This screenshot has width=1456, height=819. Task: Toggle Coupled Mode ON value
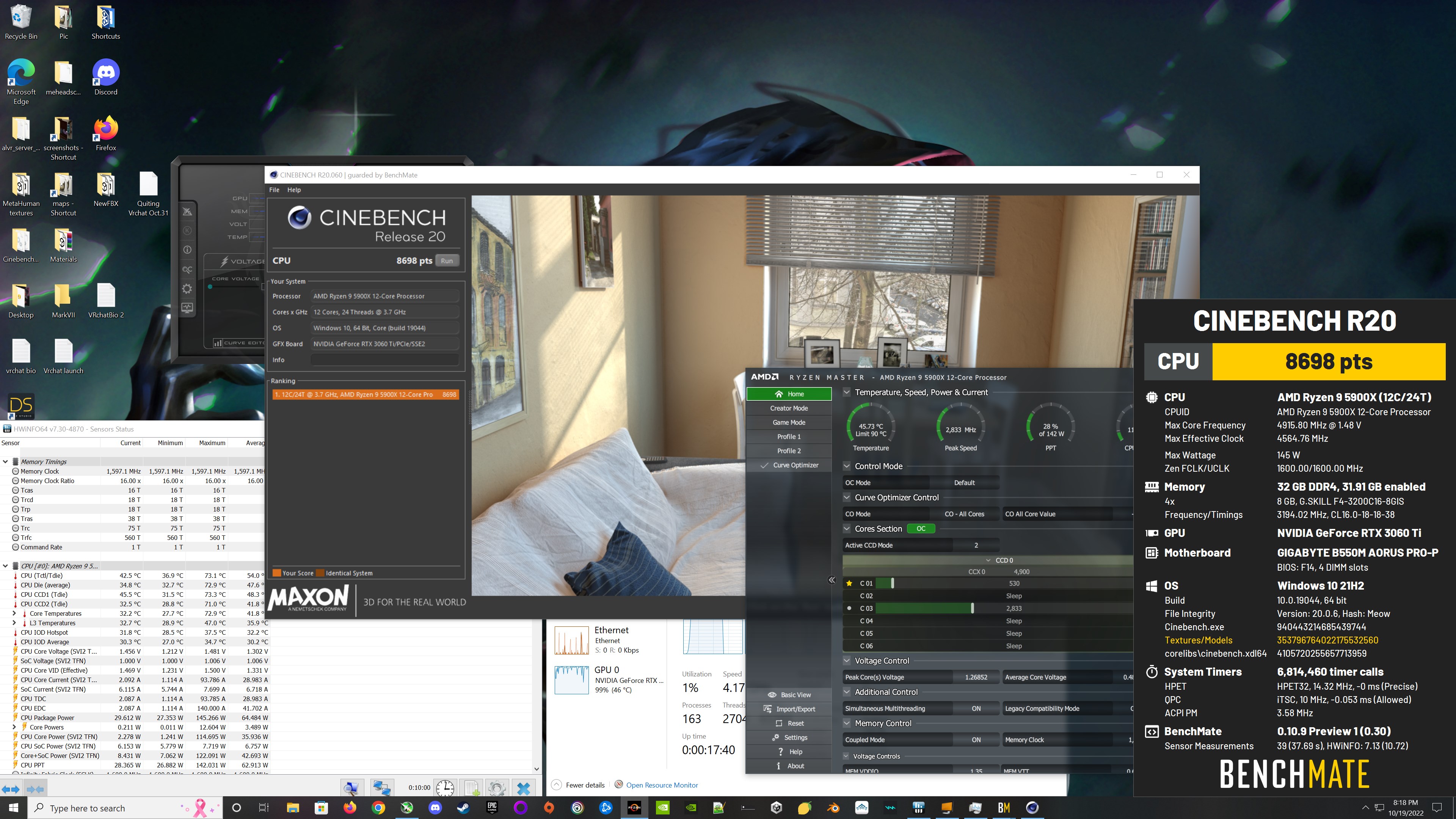point(976,739)
